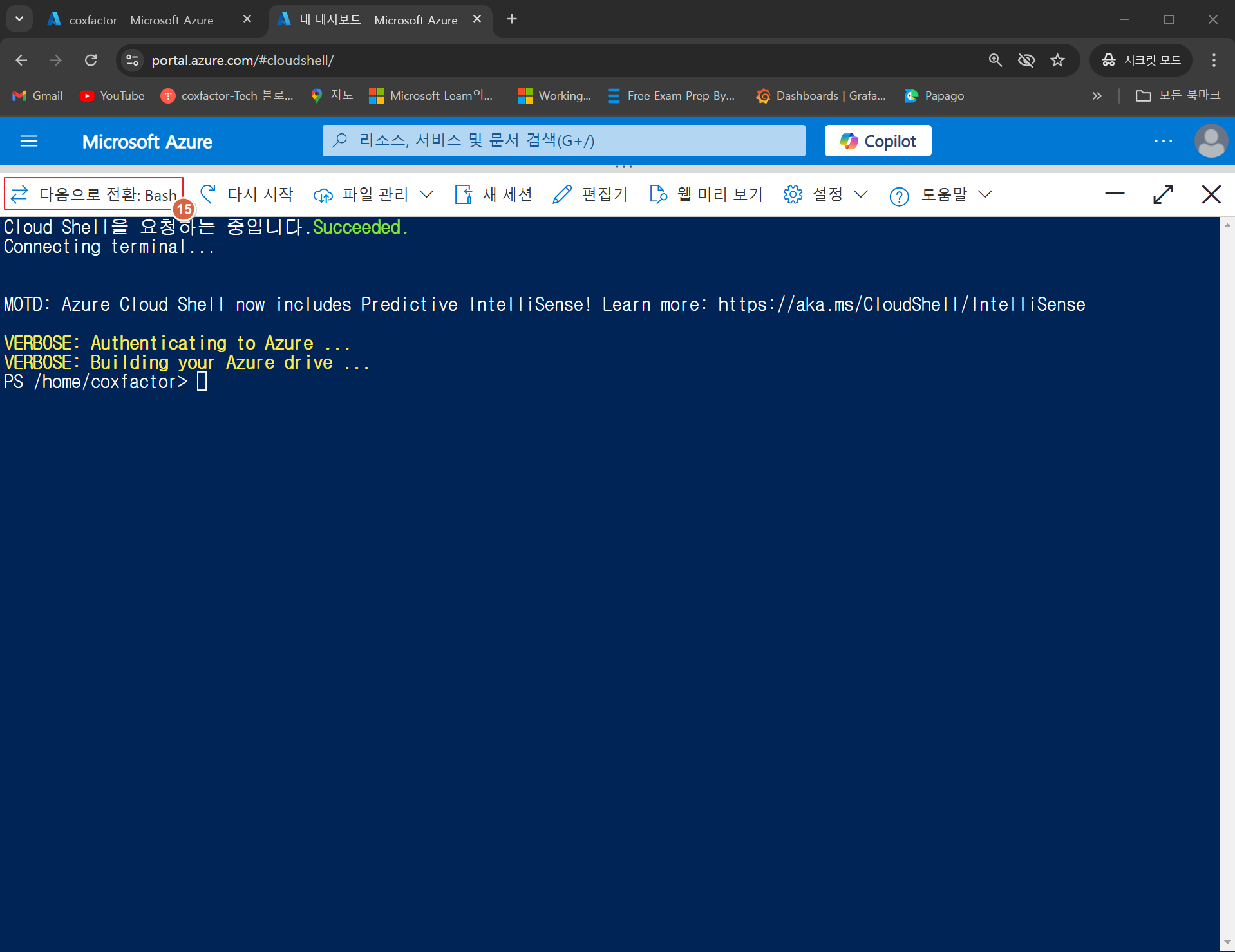
Task: Open Copilot in Azure
Action: (878, 140)
